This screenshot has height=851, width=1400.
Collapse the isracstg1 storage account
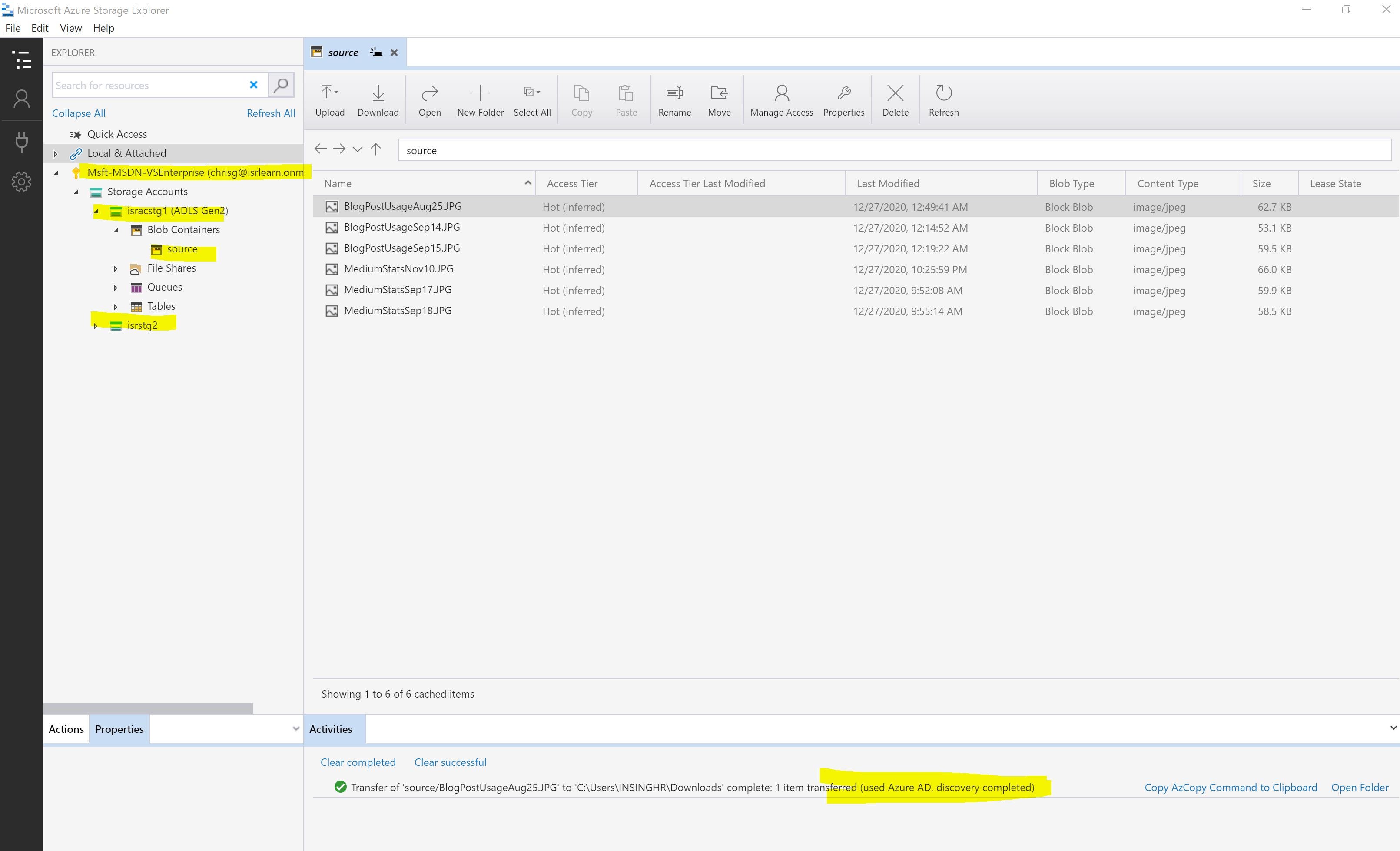click(96, 211)
